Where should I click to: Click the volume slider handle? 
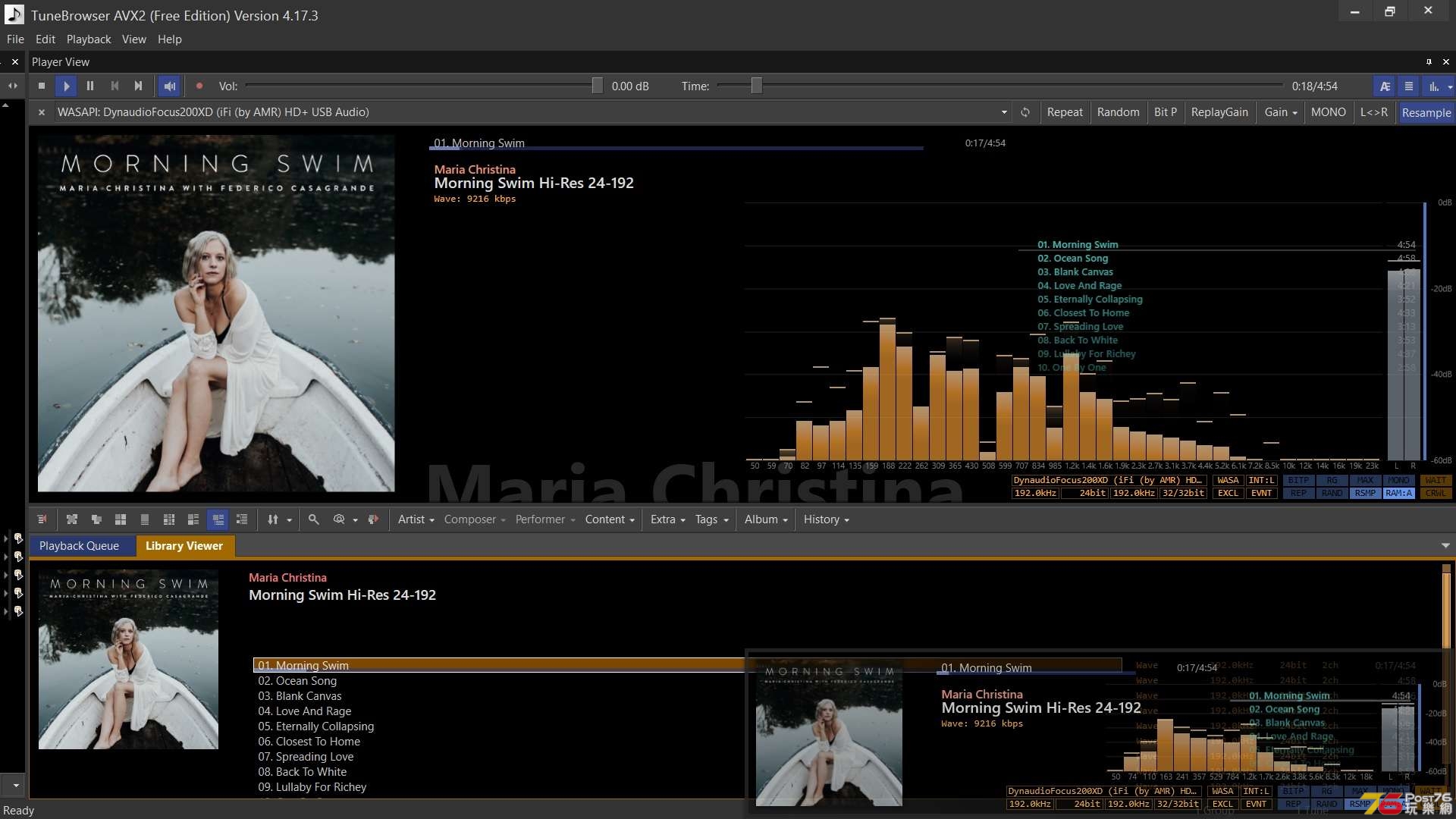pos(598,86)
